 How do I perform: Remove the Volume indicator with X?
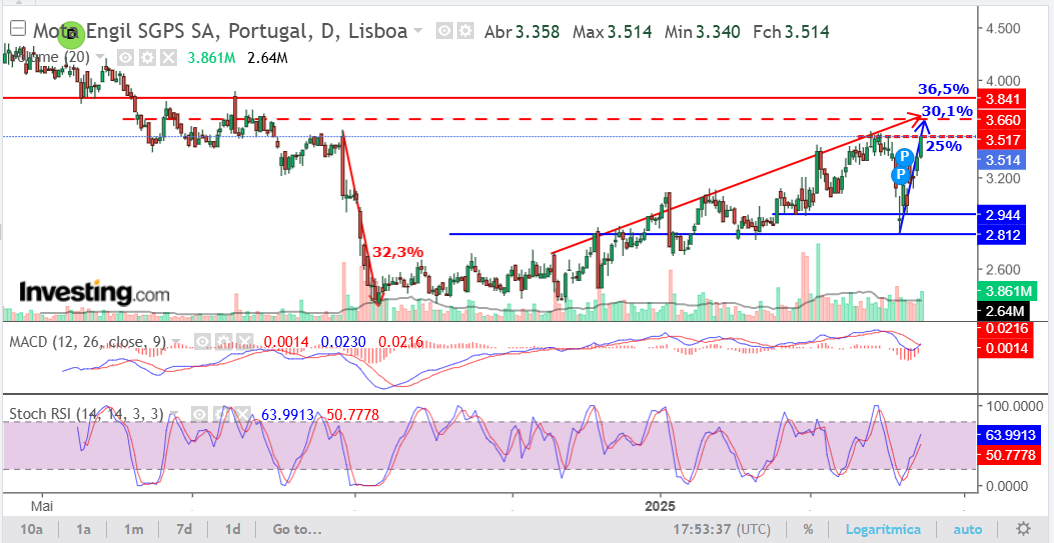[168, 57]
